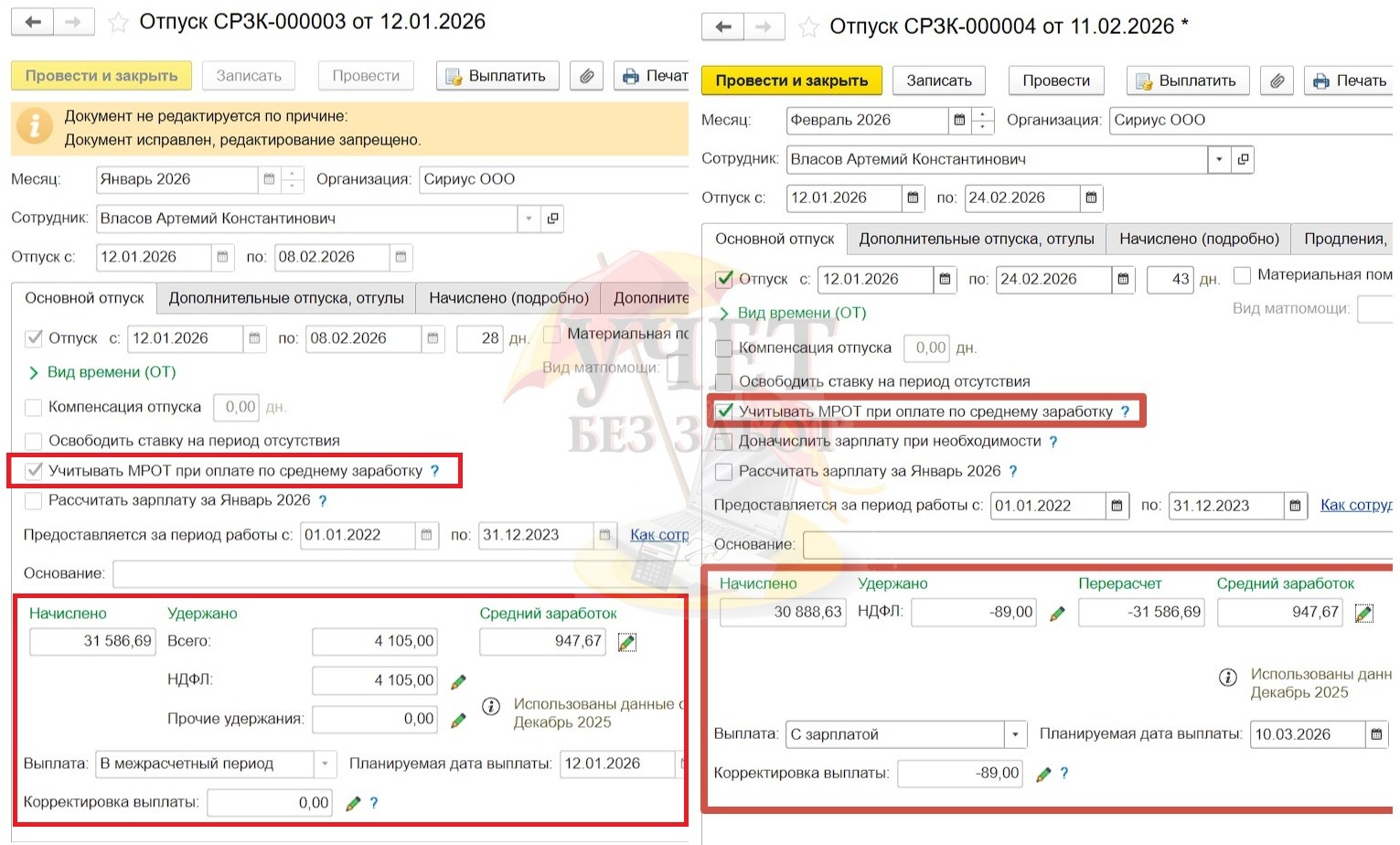Click forward arrow in left СРЗК-000003 window
Screen dimensions: 1400x845
74,22
